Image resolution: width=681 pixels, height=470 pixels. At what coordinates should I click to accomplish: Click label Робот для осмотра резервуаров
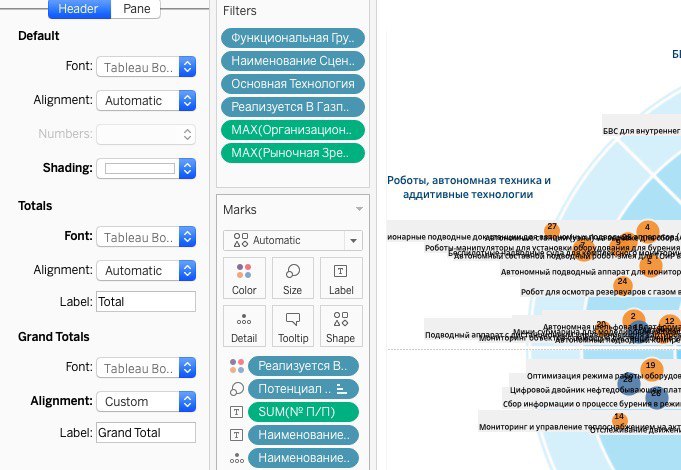click(601, 292)
